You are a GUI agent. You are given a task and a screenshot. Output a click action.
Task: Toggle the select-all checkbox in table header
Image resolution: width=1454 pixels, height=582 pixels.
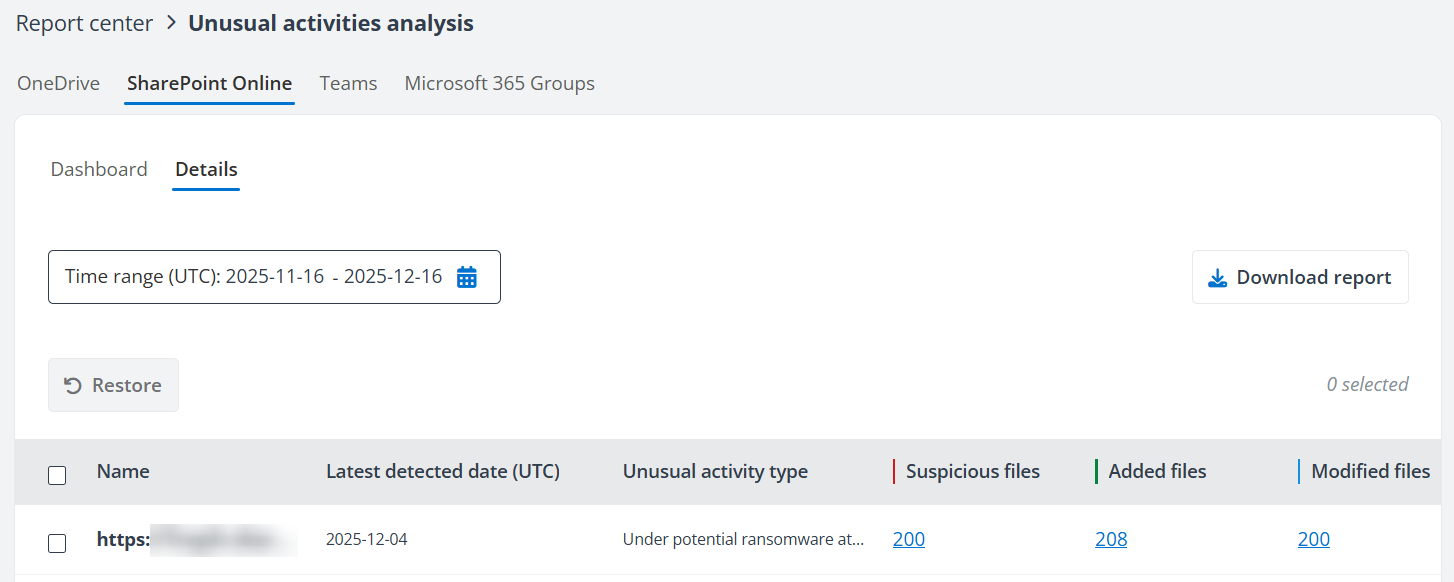point(57,475)
